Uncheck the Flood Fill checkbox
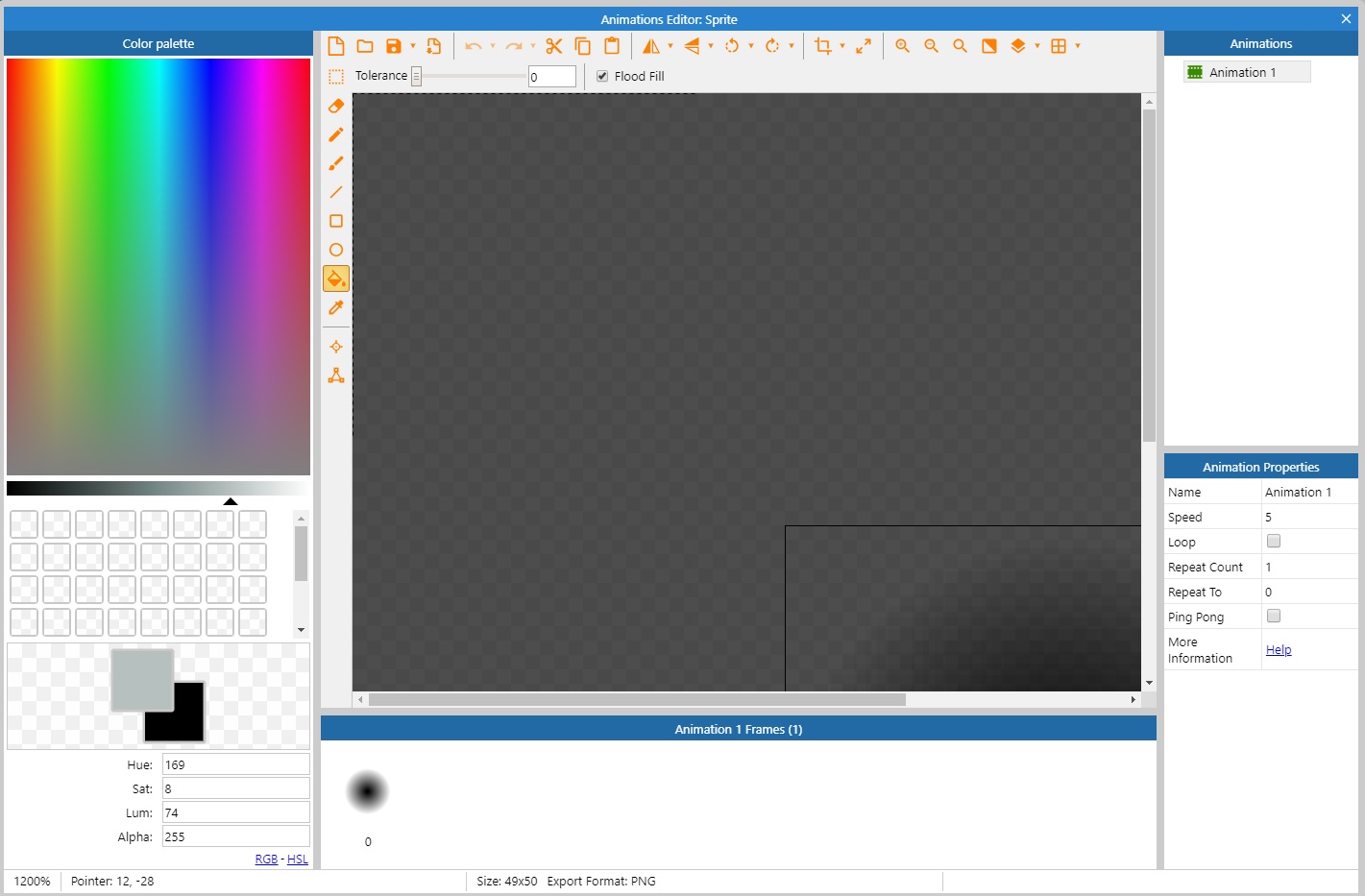Screen dimensions: 1365x896 [601, 76]
